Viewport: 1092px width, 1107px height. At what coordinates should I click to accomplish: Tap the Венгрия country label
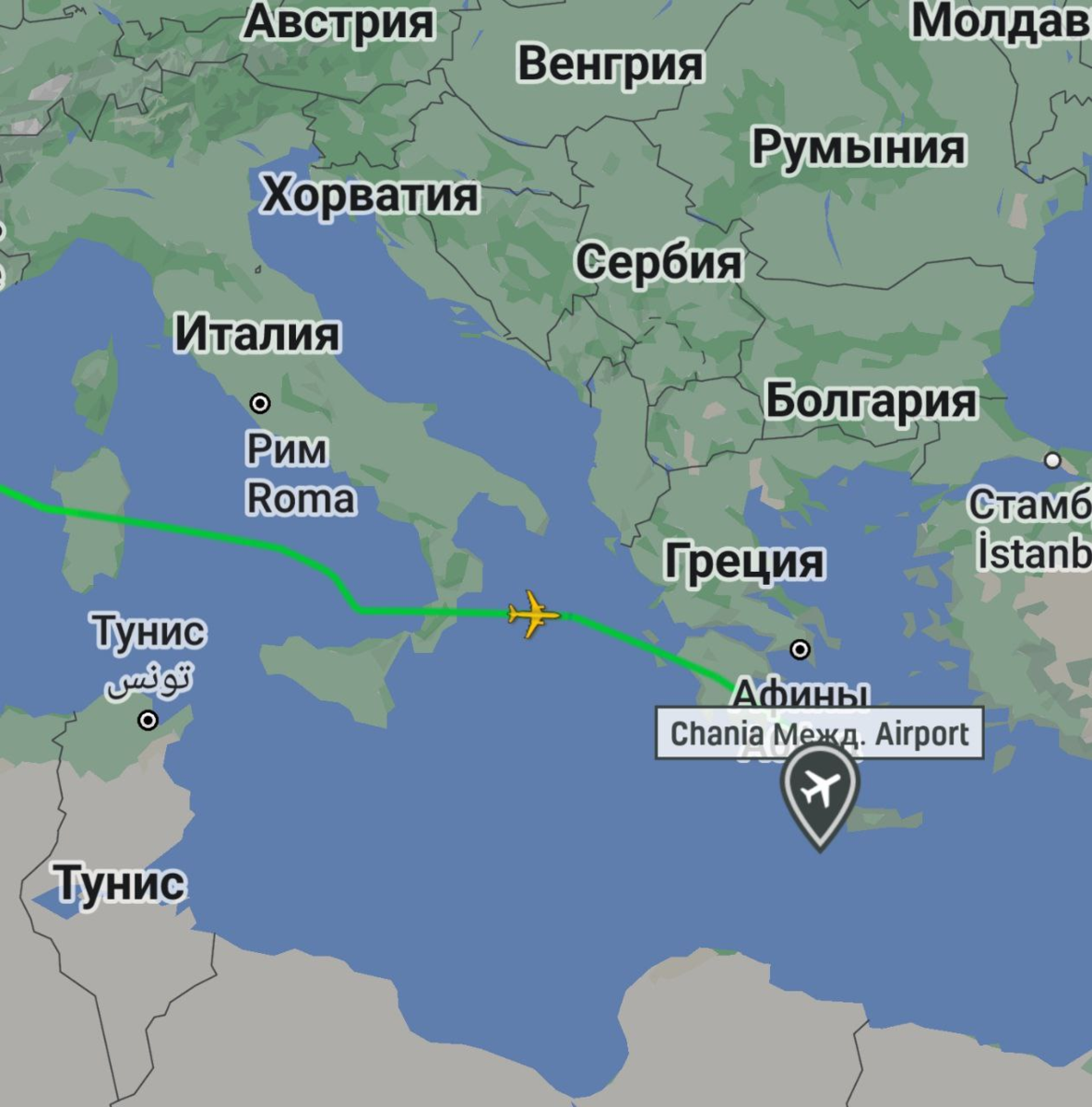point(610,64)
